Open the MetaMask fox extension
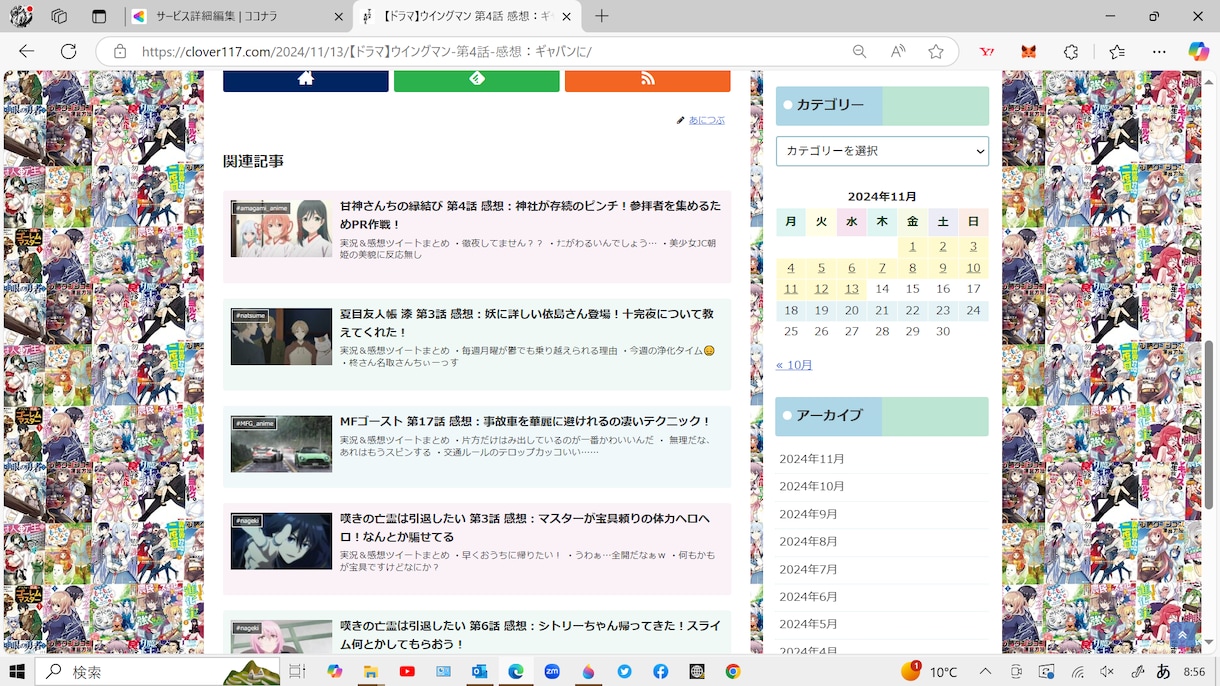The height and width of the screenshot is (686, 1220). pos(1028,51)
